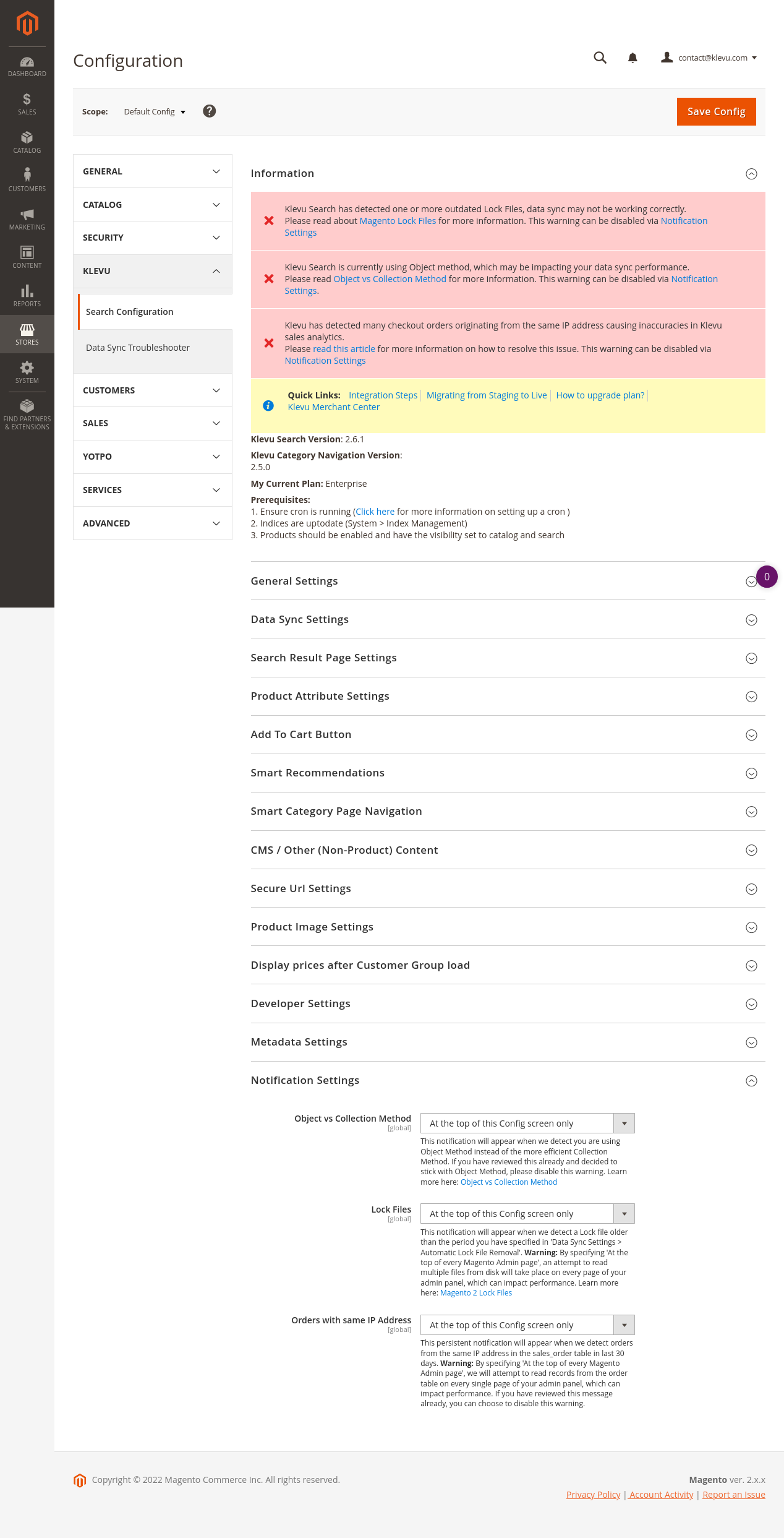Open the Orders with same IP Address dropdown
This screenshot has height=1538, width=784.
(x=527, y=1325)
